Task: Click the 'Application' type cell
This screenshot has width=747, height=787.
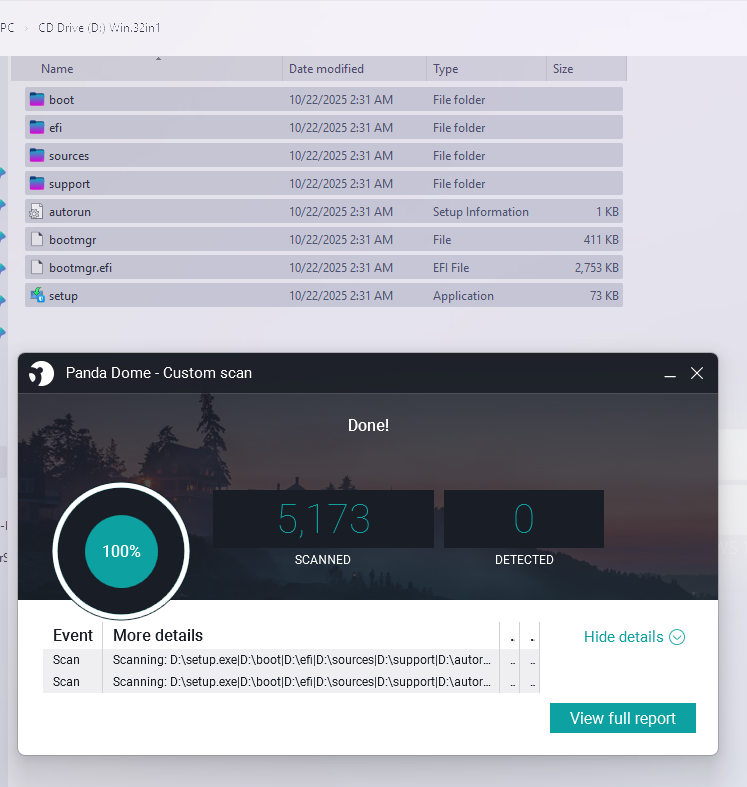Action: coord(463,296)
